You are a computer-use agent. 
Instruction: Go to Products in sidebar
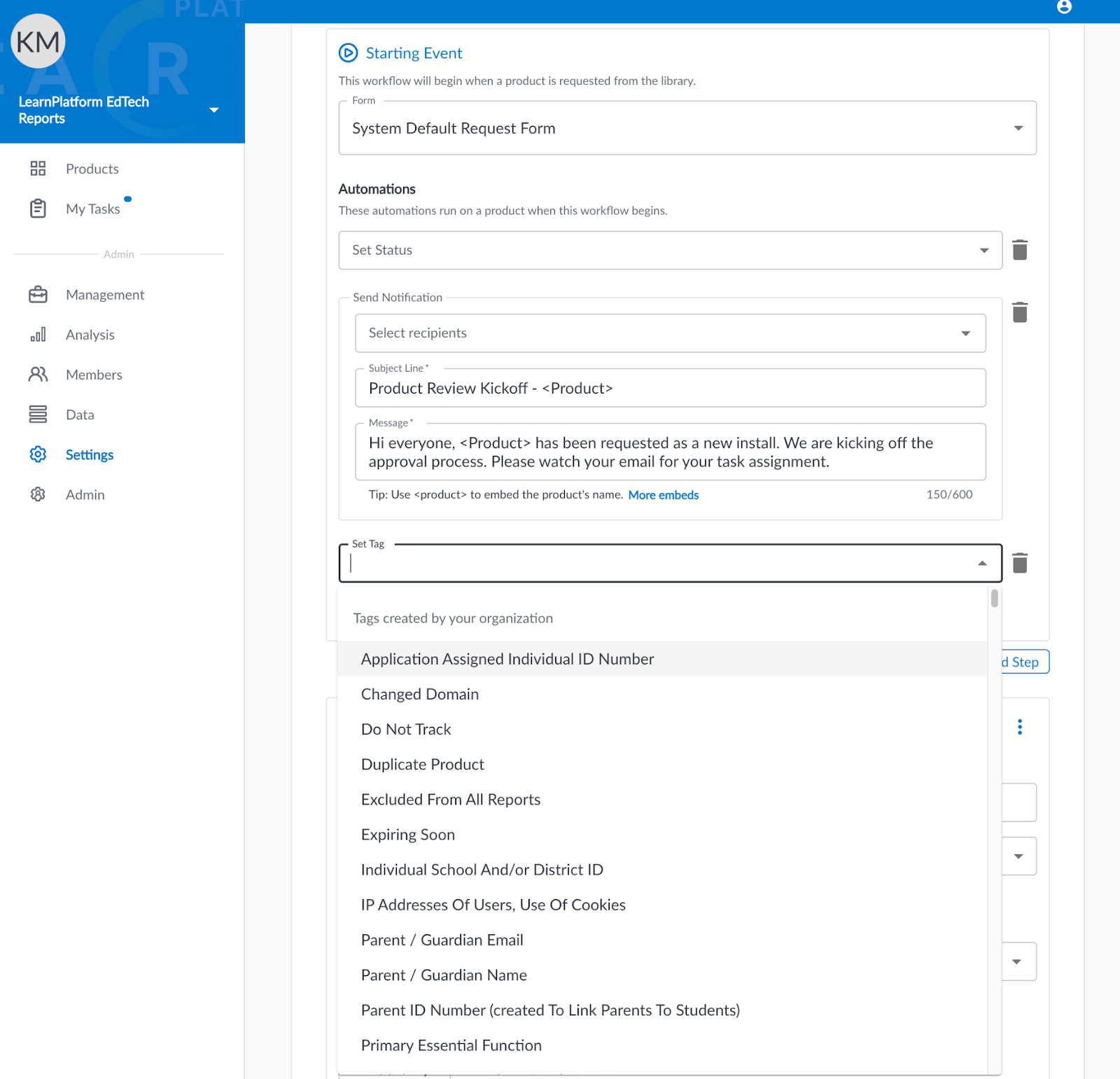pos(92,169)
